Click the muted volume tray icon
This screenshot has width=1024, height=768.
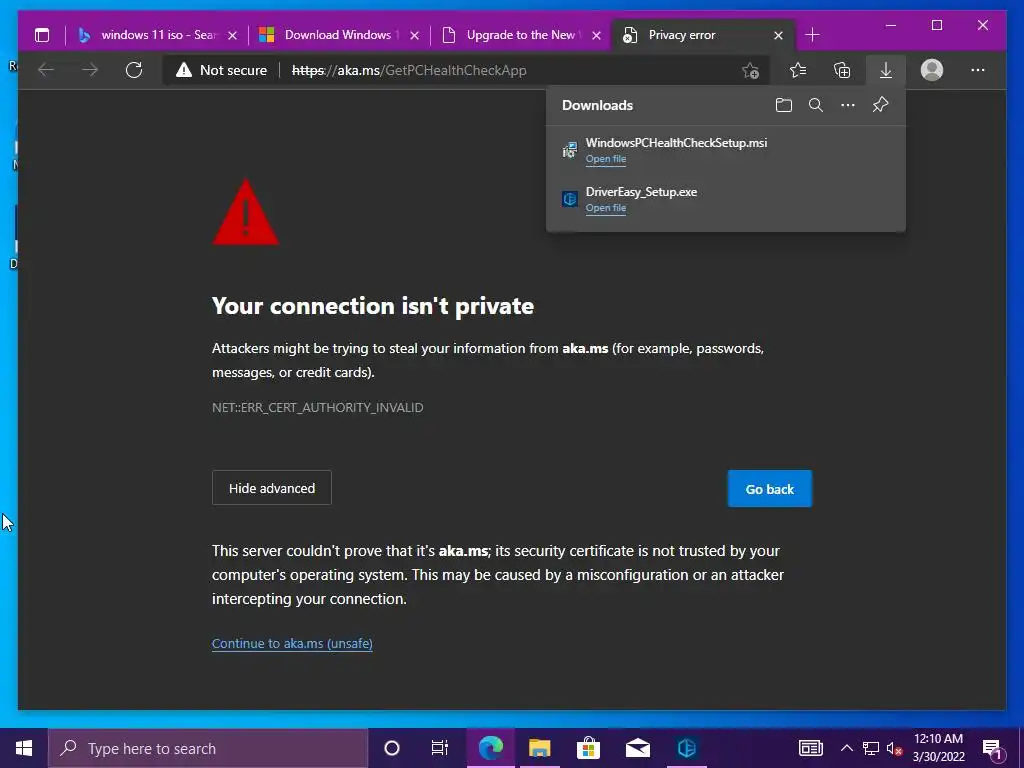click(894, 748)
